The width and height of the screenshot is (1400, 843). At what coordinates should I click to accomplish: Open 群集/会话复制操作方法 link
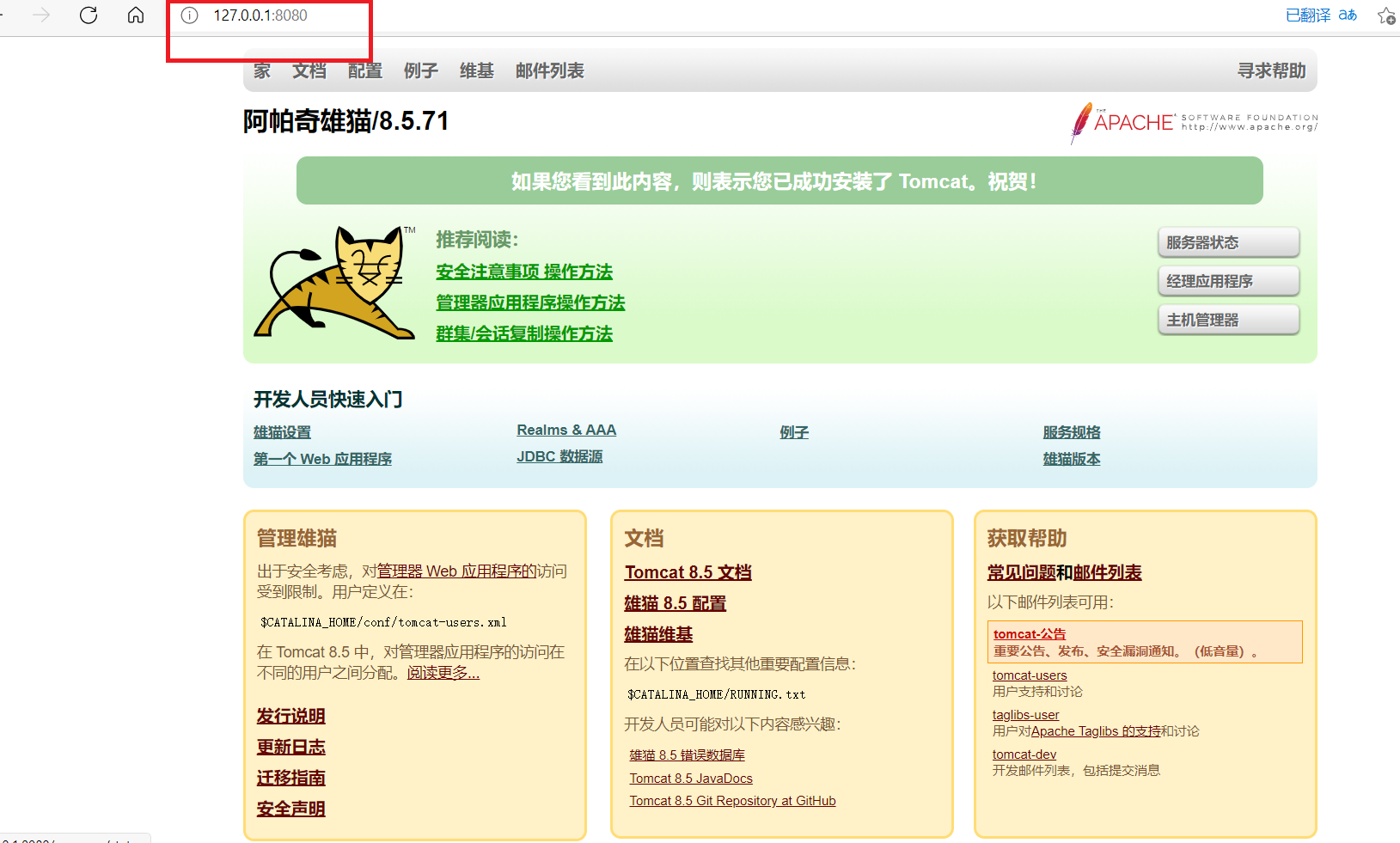tap(524, 333)
